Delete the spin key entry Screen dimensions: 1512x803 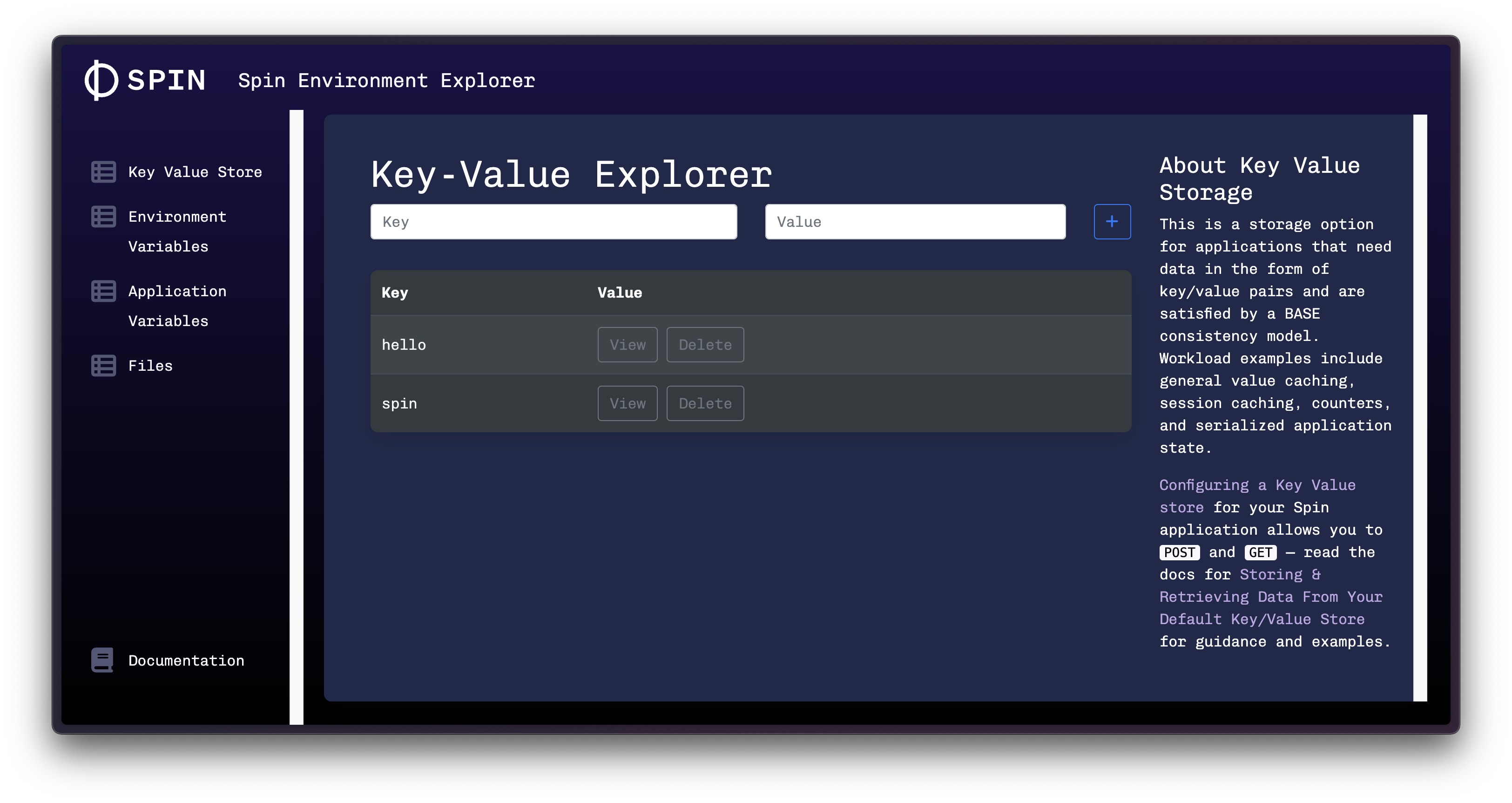tap(704, 403)
